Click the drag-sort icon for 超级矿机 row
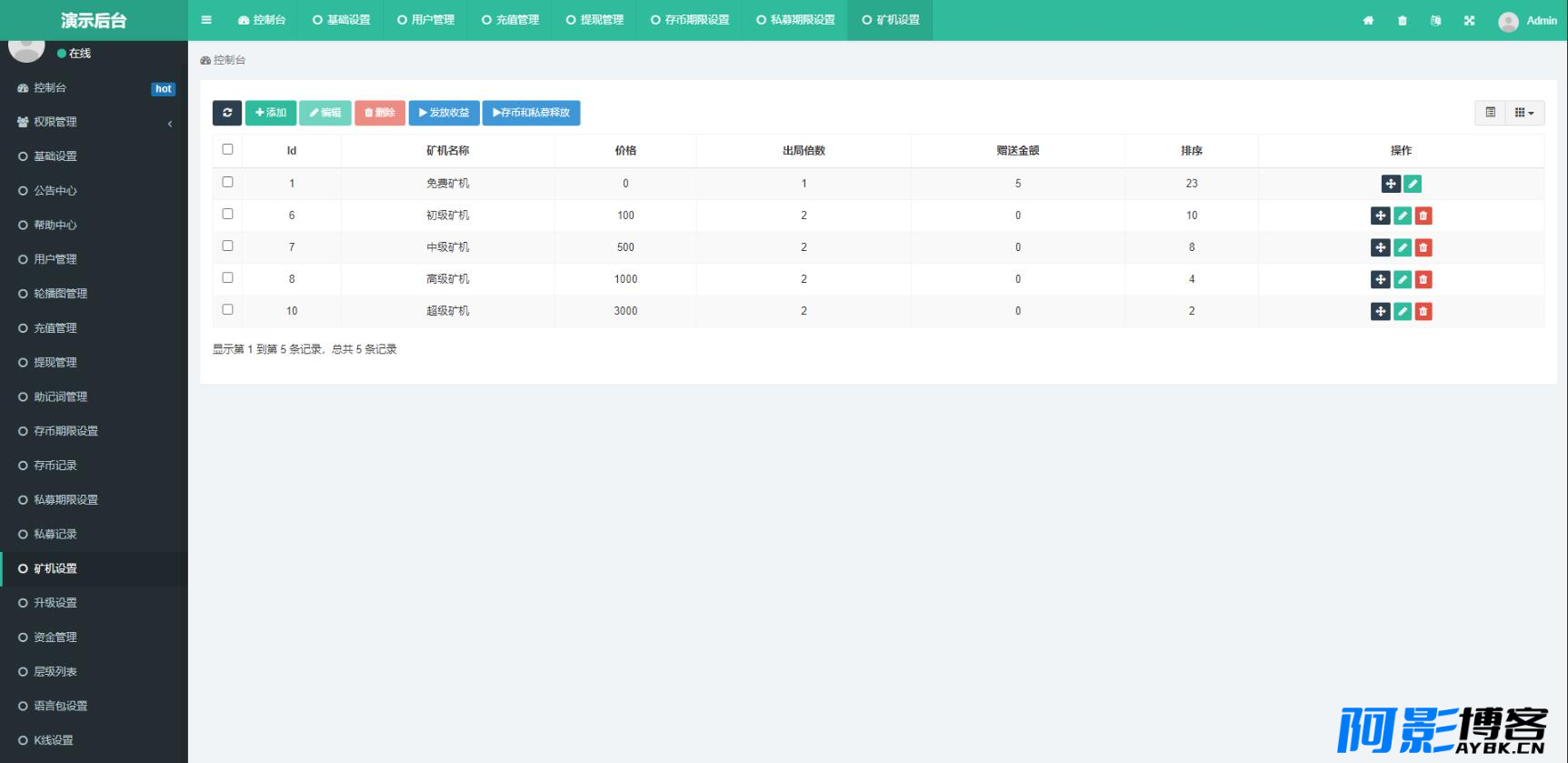The width and height of the screenshot is (1568, 763). 1381,311
